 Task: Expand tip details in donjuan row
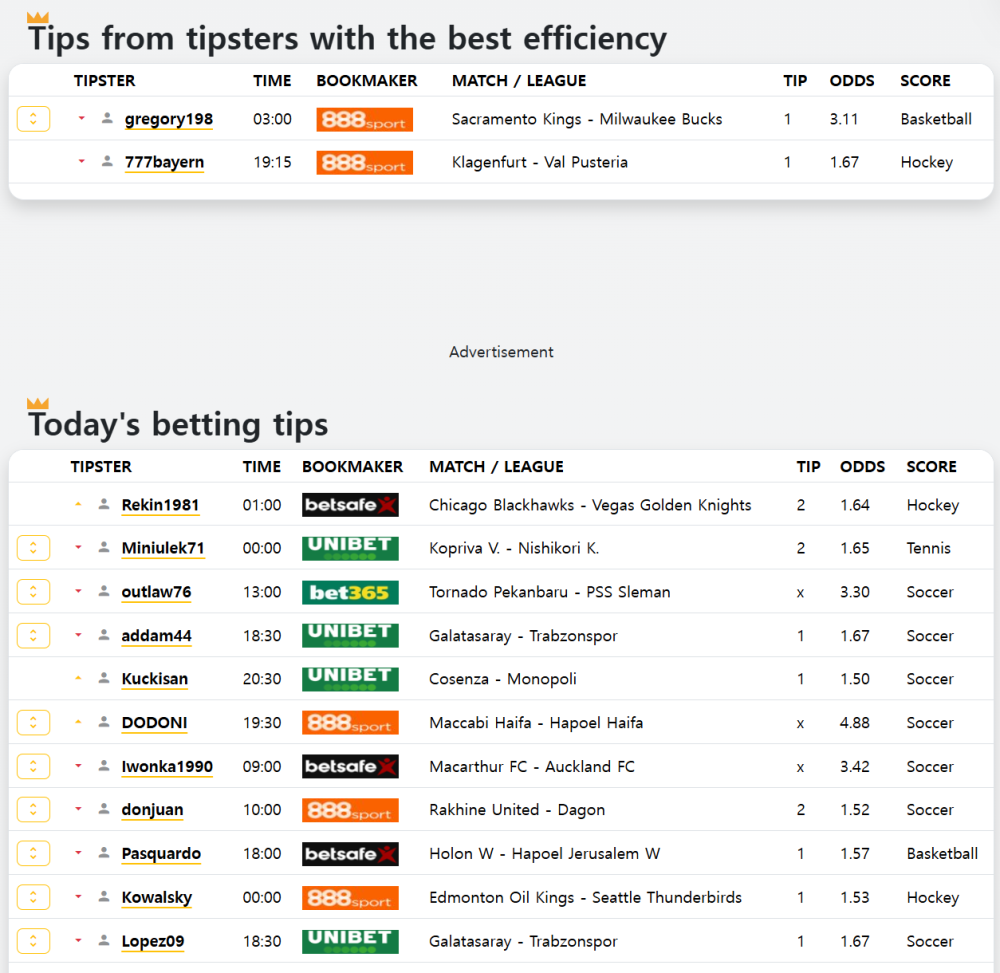[33, 810]
